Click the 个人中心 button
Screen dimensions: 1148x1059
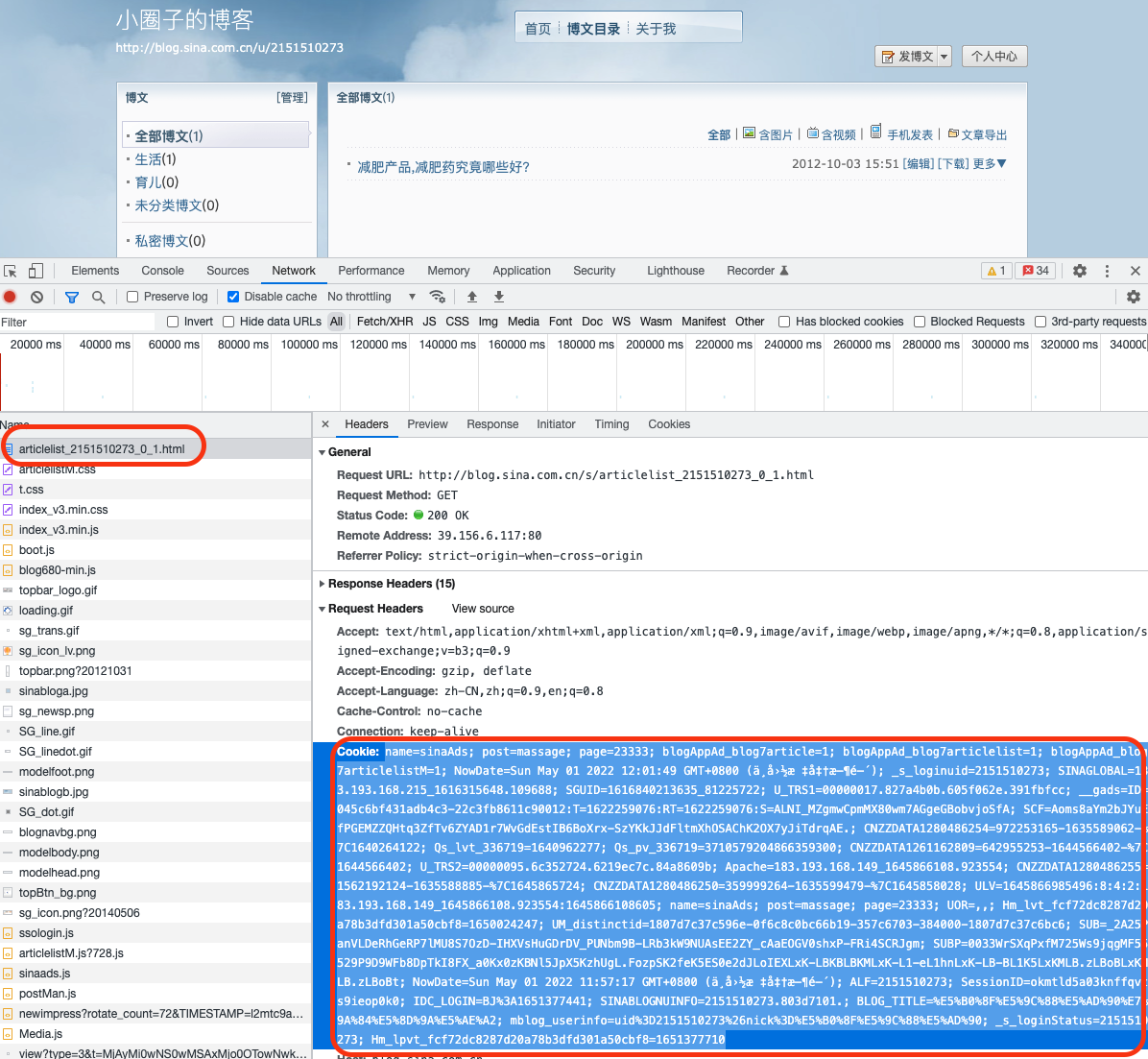tap(994, 57)
